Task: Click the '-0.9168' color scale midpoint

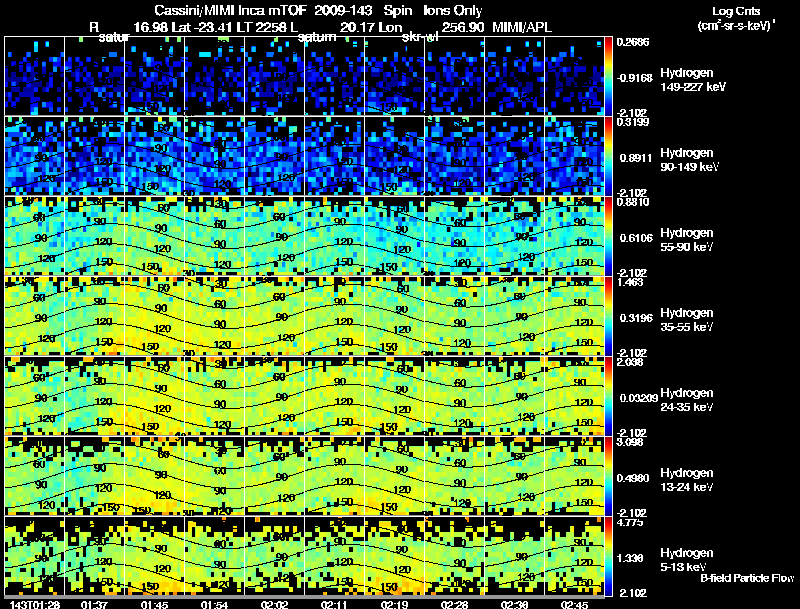Action: 635,78
